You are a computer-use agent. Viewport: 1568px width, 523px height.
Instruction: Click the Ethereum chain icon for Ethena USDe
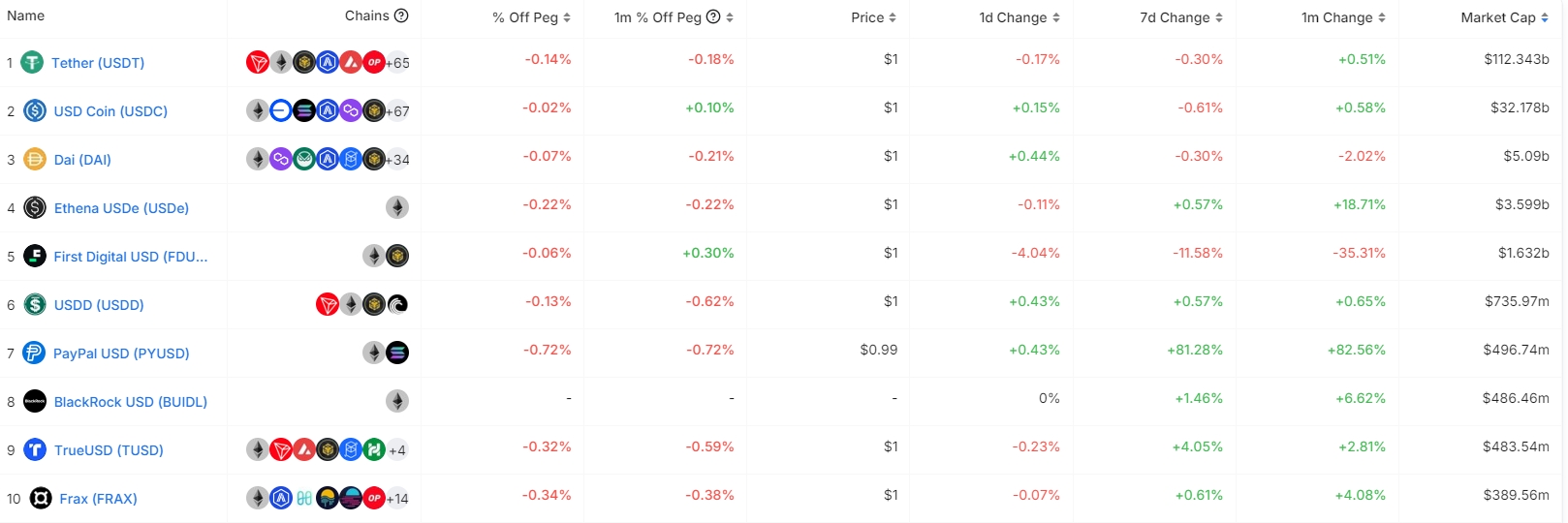click(x=397, y=207)
